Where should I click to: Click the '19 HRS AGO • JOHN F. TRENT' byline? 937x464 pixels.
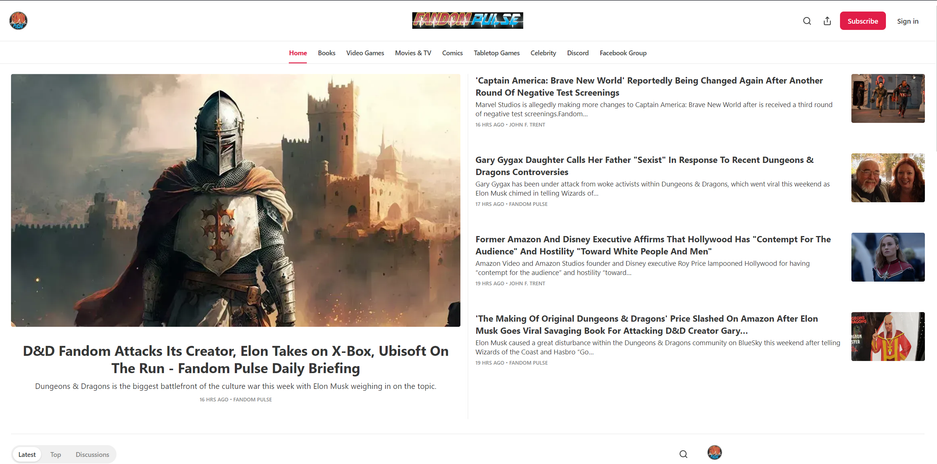tap(510, 283)
